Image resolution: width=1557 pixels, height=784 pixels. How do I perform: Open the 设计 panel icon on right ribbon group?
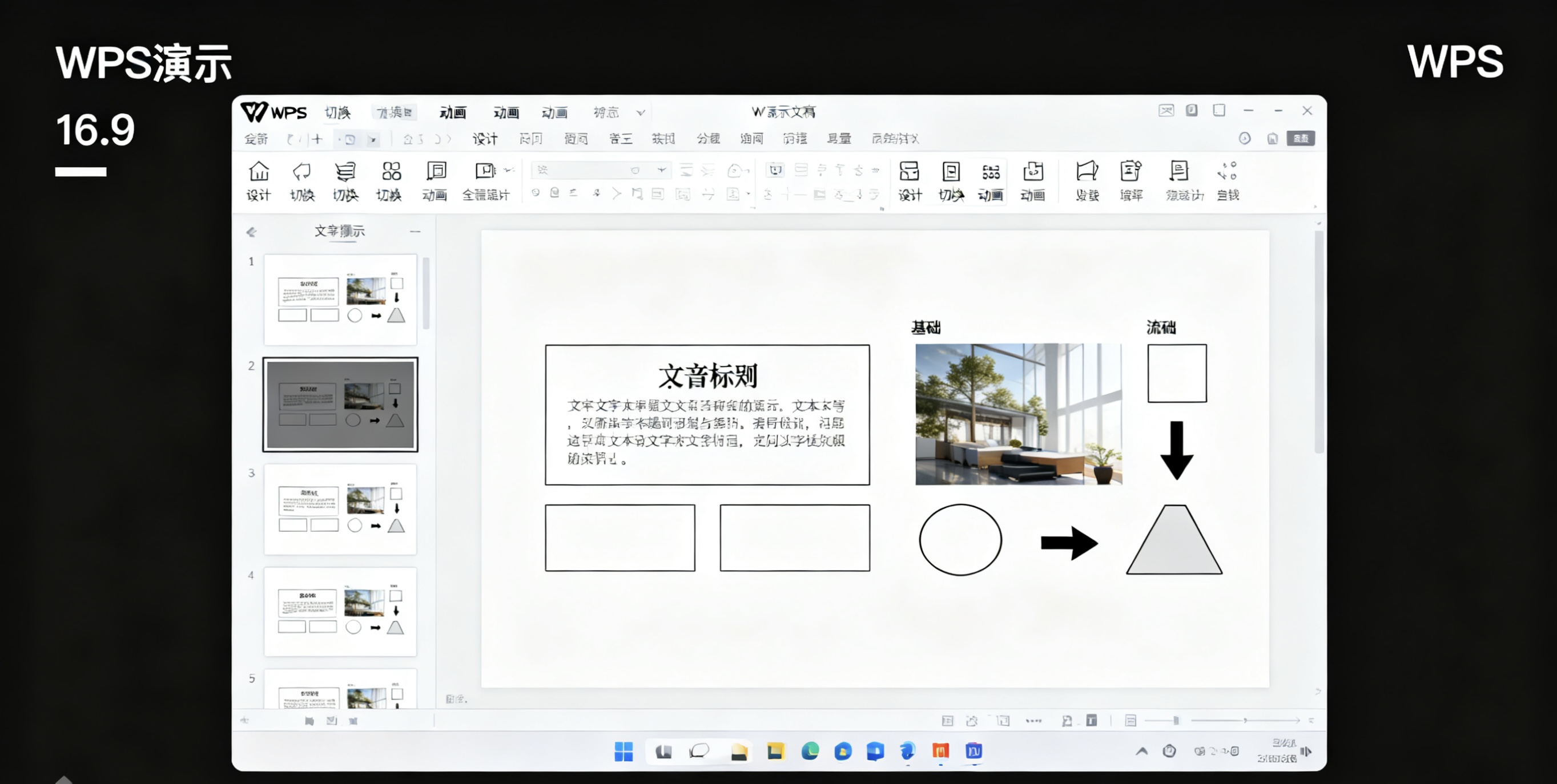pyautogui.click(x=910, y=181)
